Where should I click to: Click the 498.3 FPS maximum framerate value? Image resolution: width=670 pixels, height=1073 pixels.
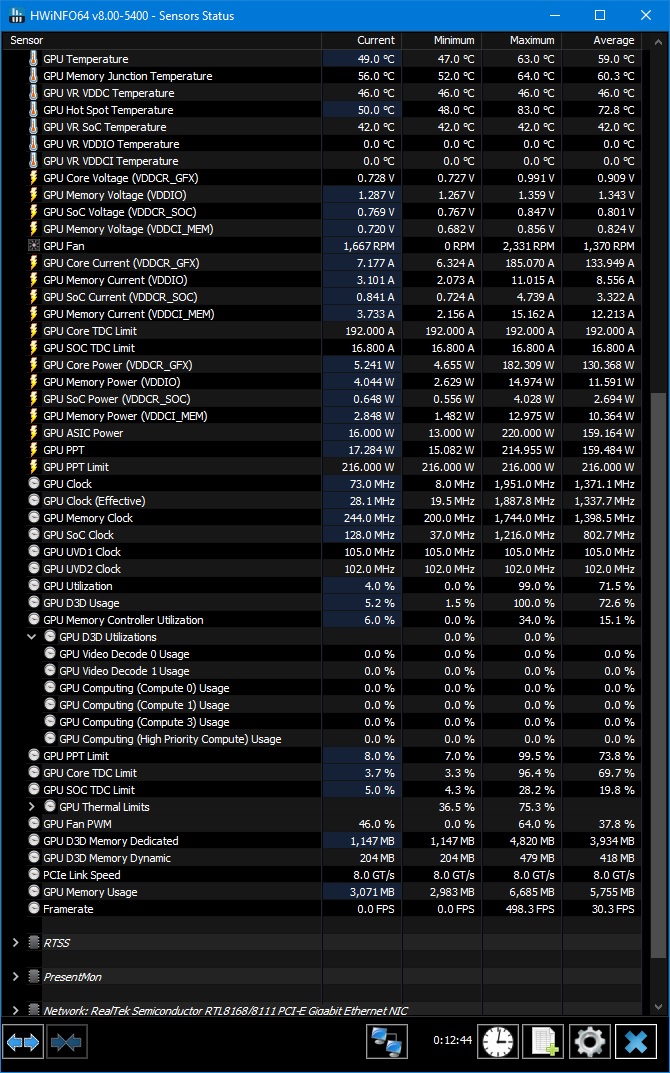529,909
